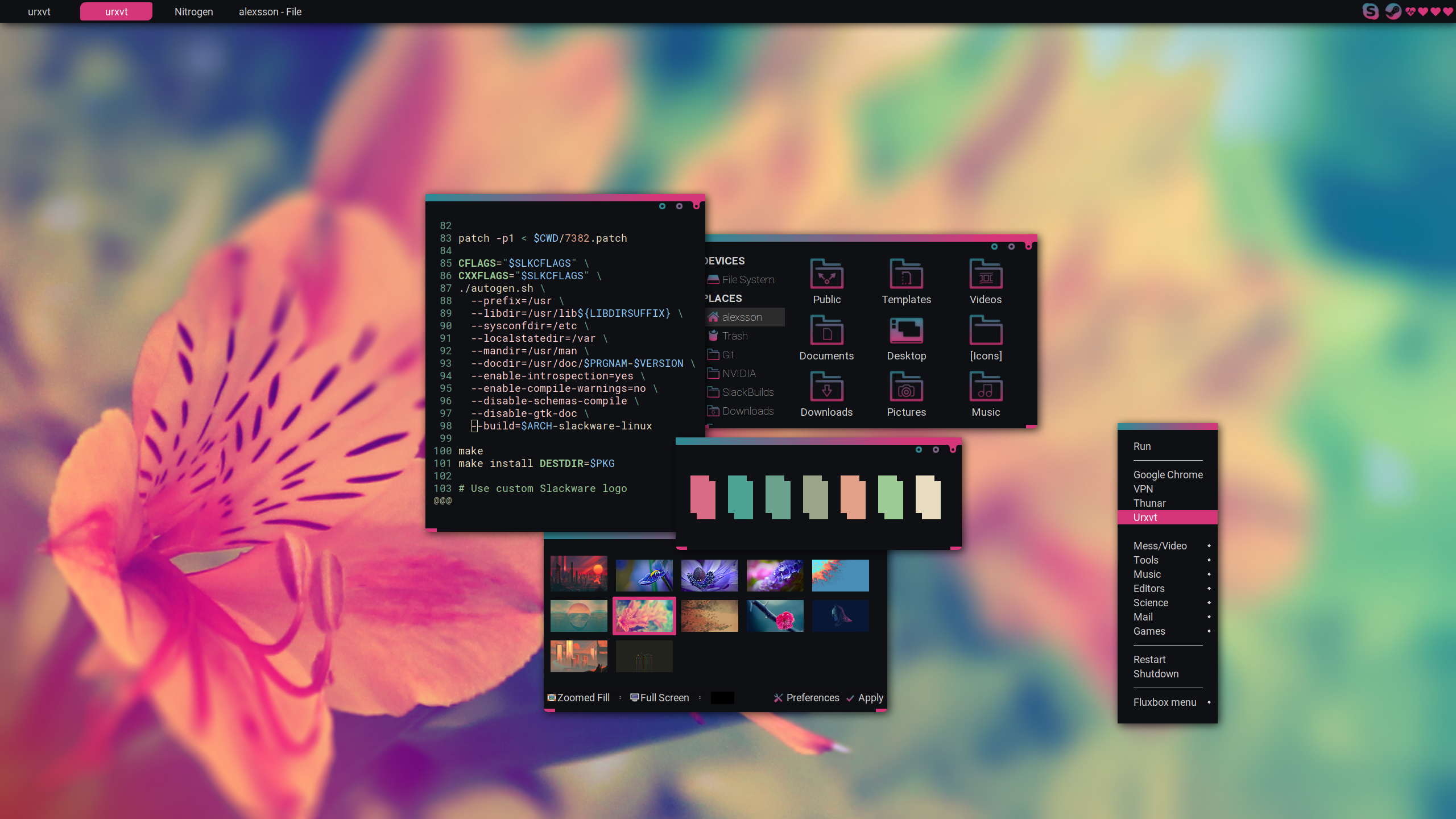
Task: Expand the Mess/Video submenu
Action: click(1160, 545)
